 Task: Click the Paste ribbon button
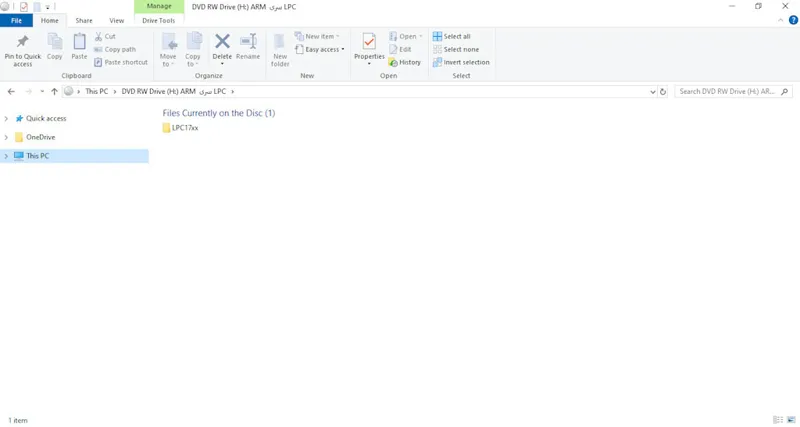[x=79, y=47]
